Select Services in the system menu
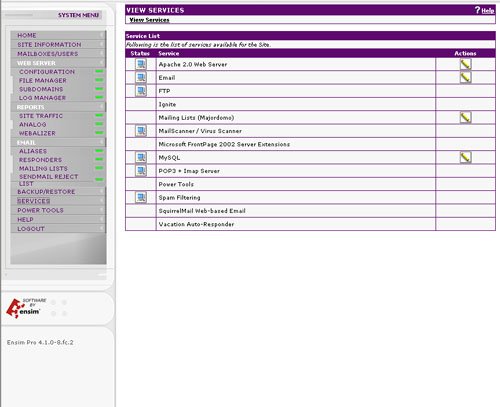Screen dimensions: 500x407 [x=34, y=201]
